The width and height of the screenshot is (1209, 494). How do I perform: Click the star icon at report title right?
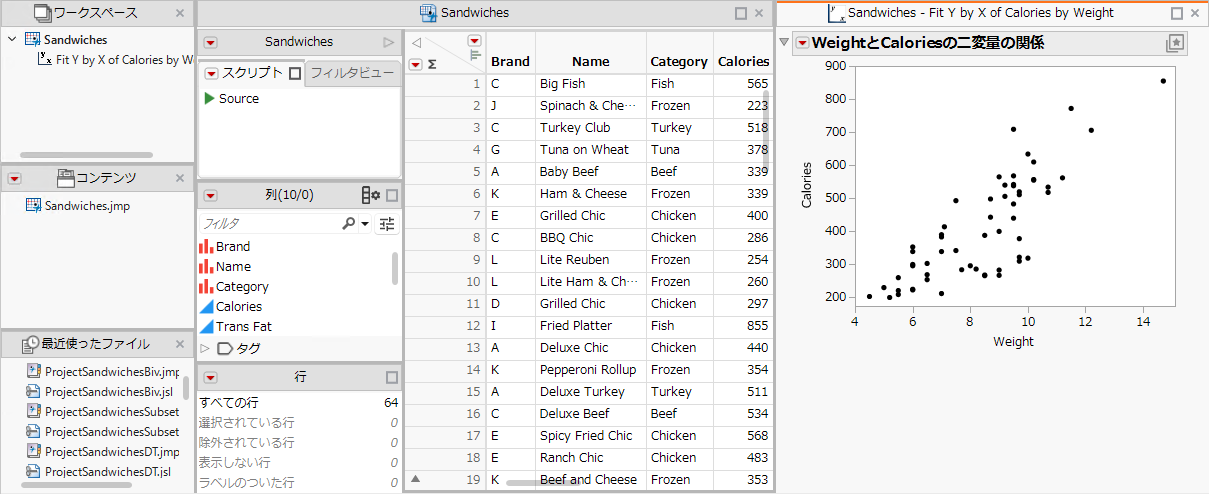pos(1174,43)
